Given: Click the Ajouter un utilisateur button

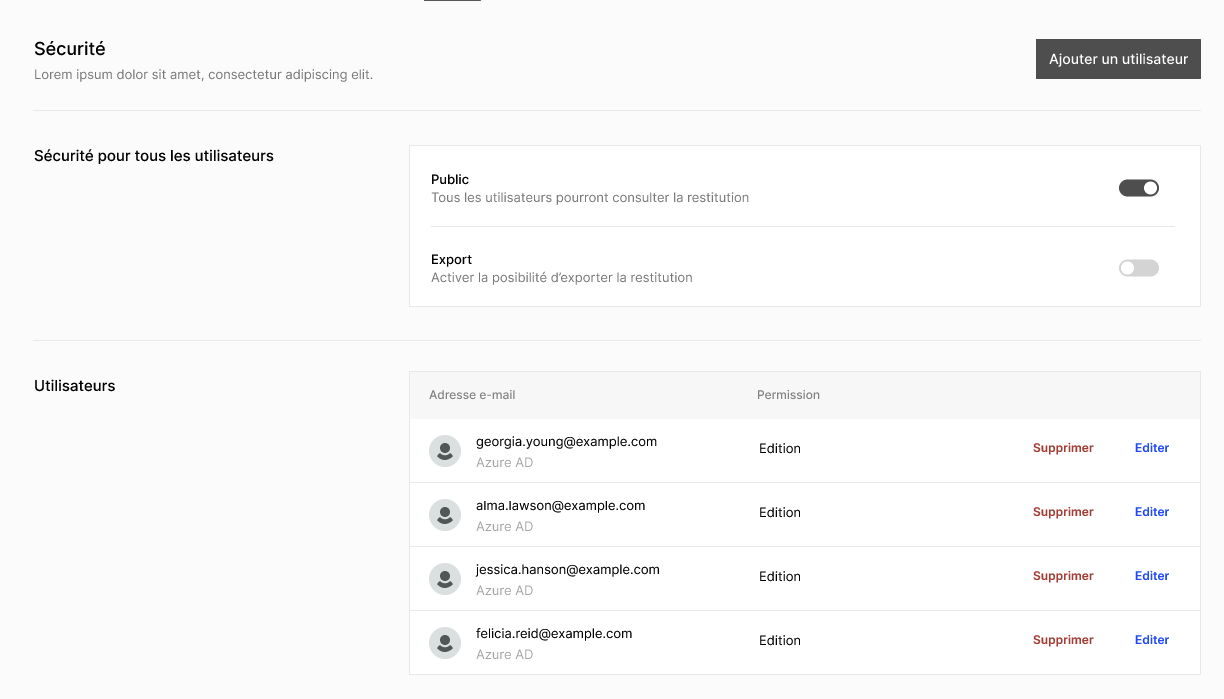Looking at the screenshot, I should (x=1118, y=59).
